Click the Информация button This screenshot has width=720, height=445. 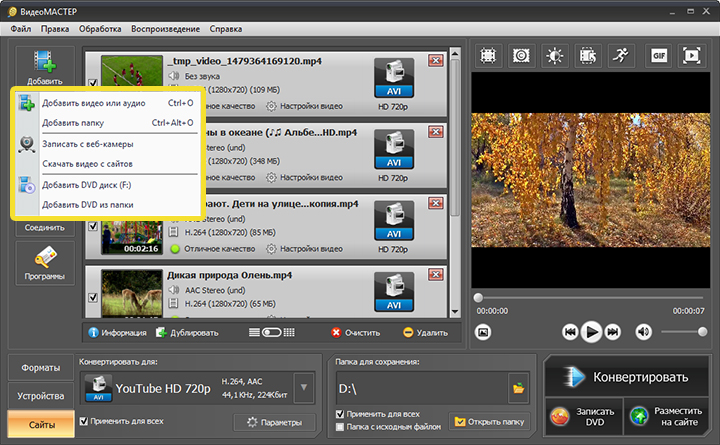click(x=118, y=332)
